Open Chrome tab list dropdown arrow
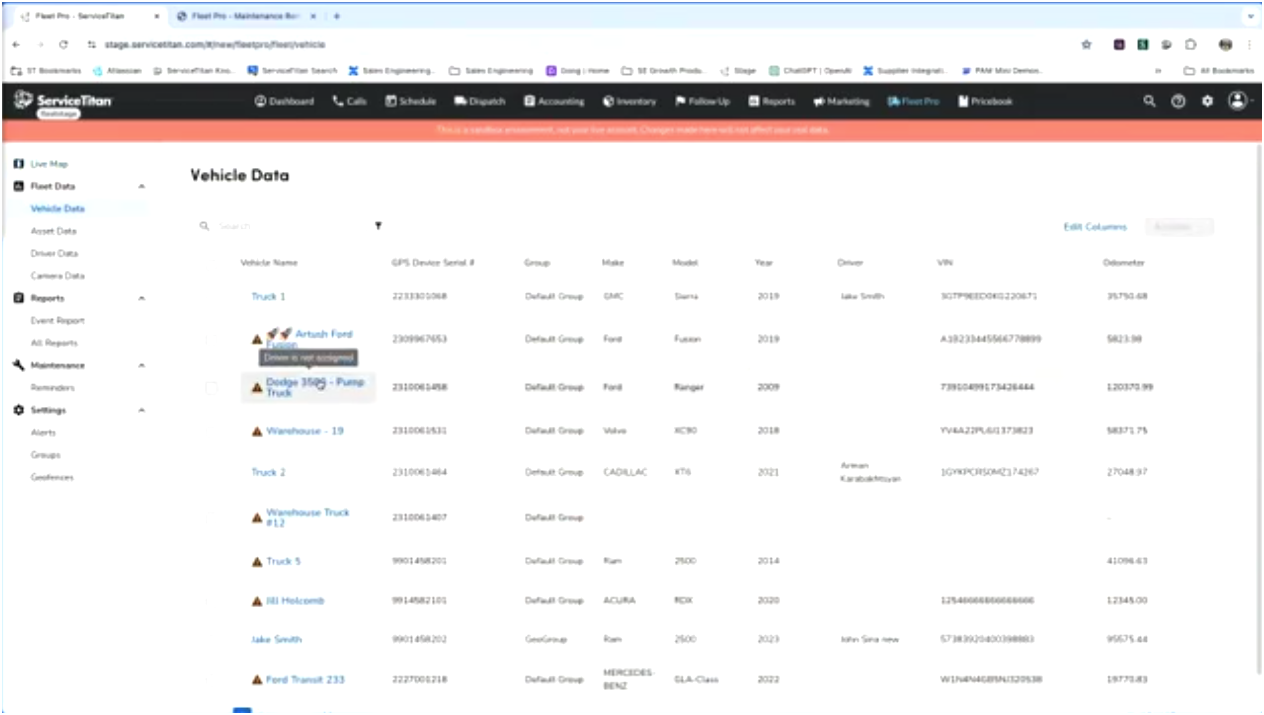Image resolution: width=1264 pixels, height=715 pixels. click(1250, 17)
